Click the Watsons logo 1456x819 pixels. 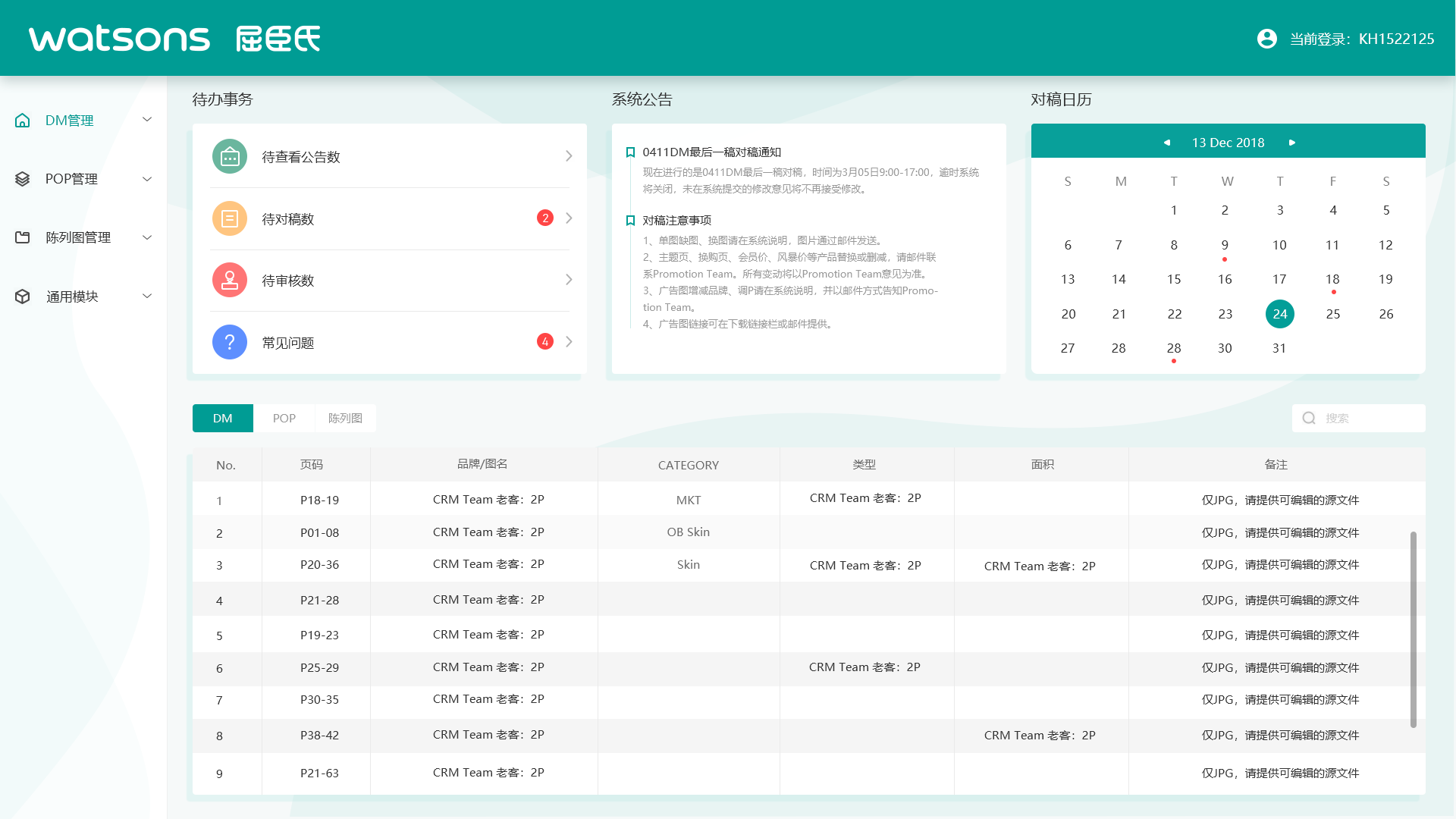pos(174,39)
